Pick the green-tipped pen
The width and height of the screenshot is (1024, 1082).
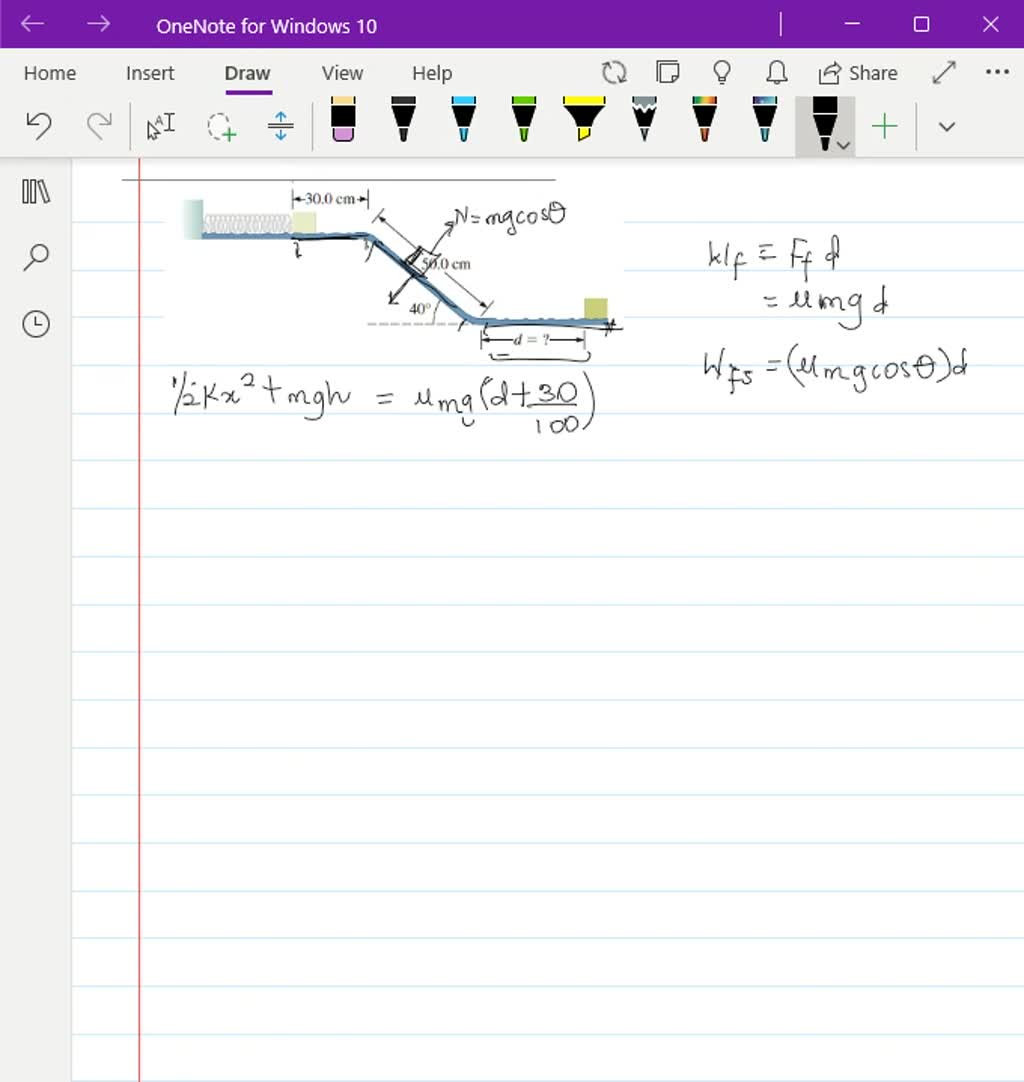click(x=524, y=119)
